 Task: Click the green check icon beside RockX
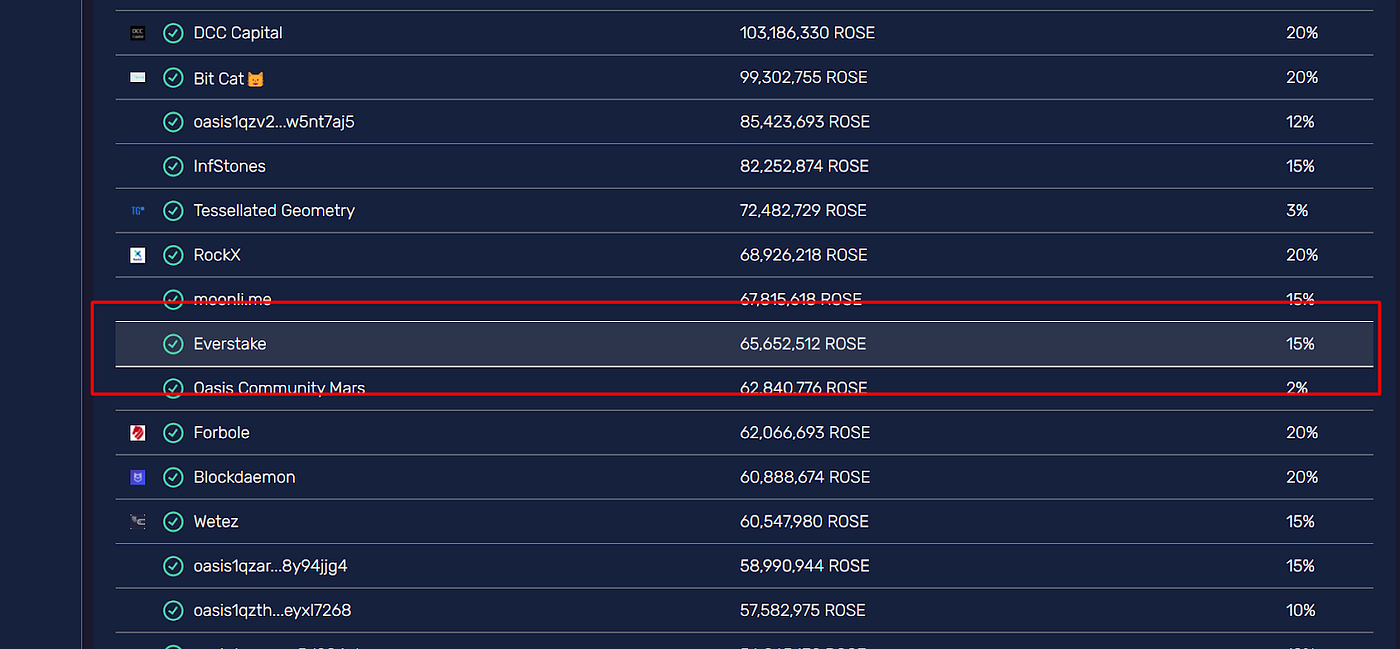coord(173,255)
